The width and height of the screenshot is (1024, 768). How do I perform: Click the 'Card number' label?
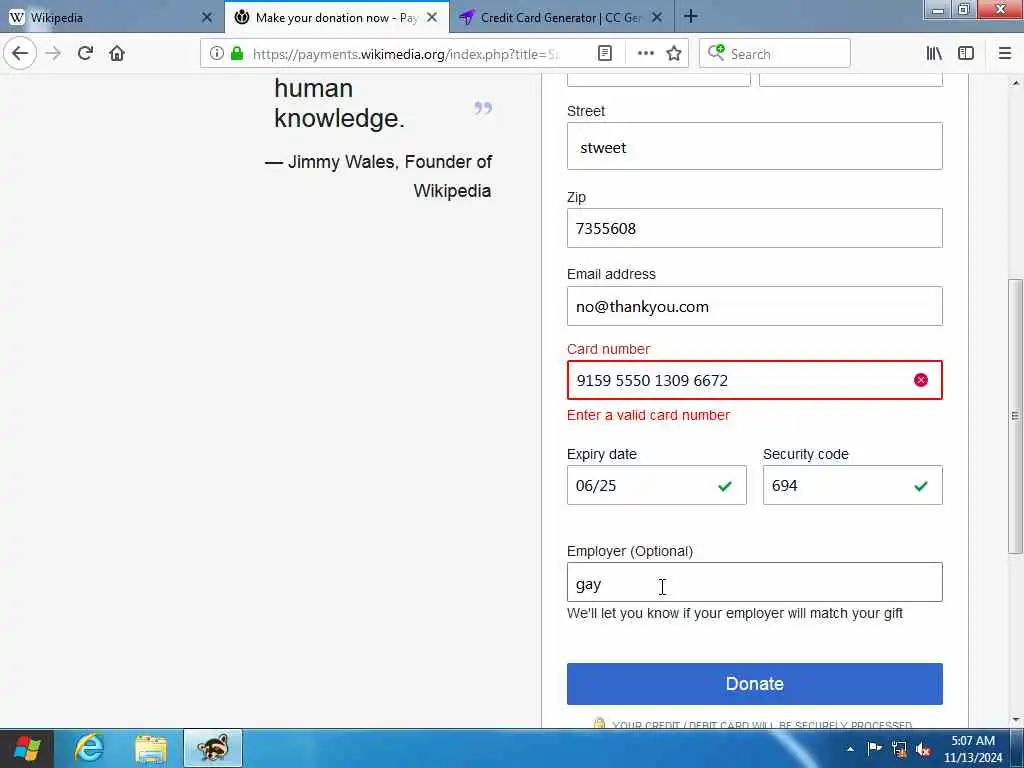pos(608,349)
